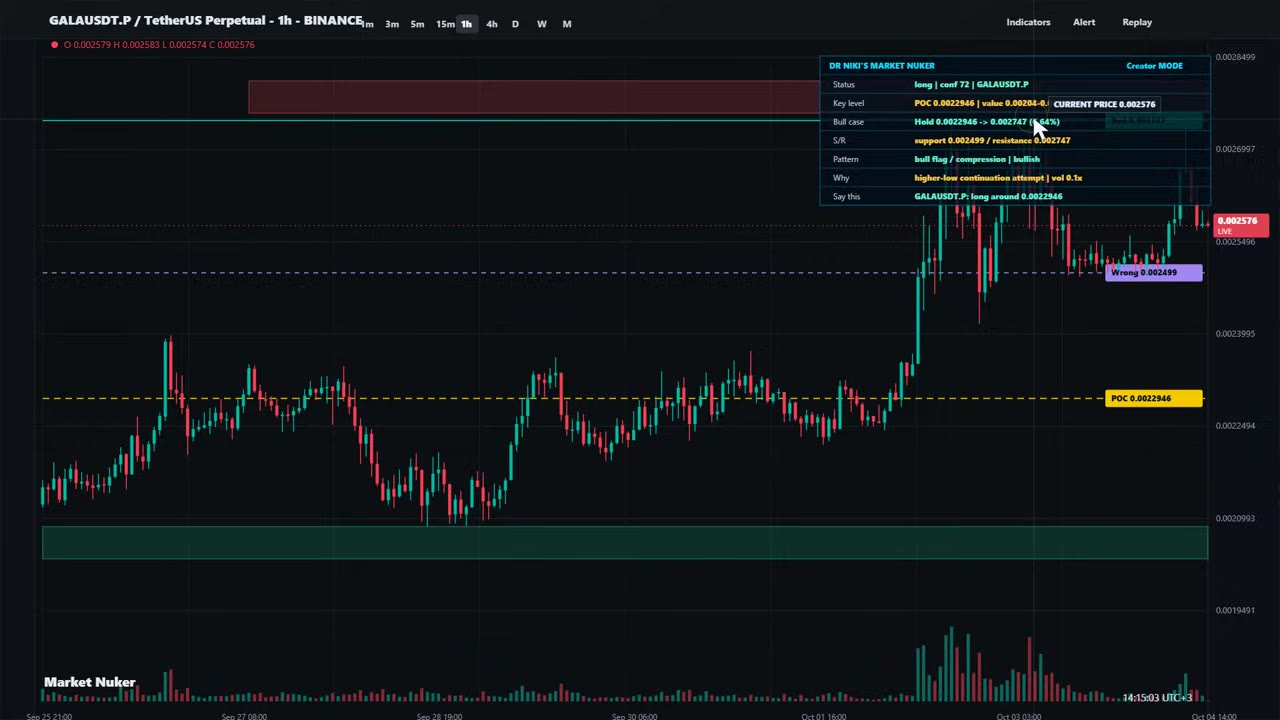
Task: Click the Creator MODE label
Action: click(x=1154, y=66)
